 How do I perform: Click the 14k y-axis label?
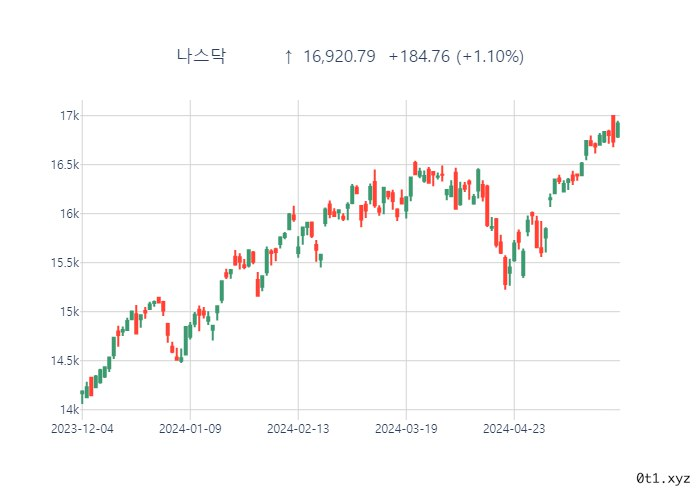[x=70, y=409]
